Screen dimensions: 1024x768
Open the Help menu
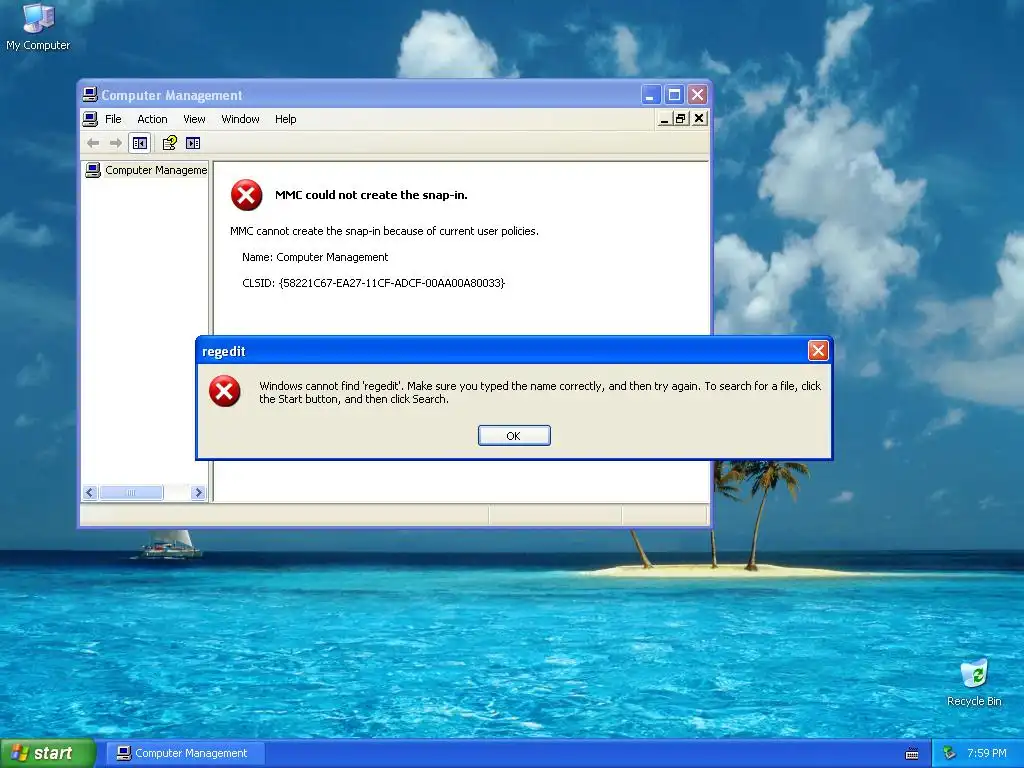click(x=285, y=119)
